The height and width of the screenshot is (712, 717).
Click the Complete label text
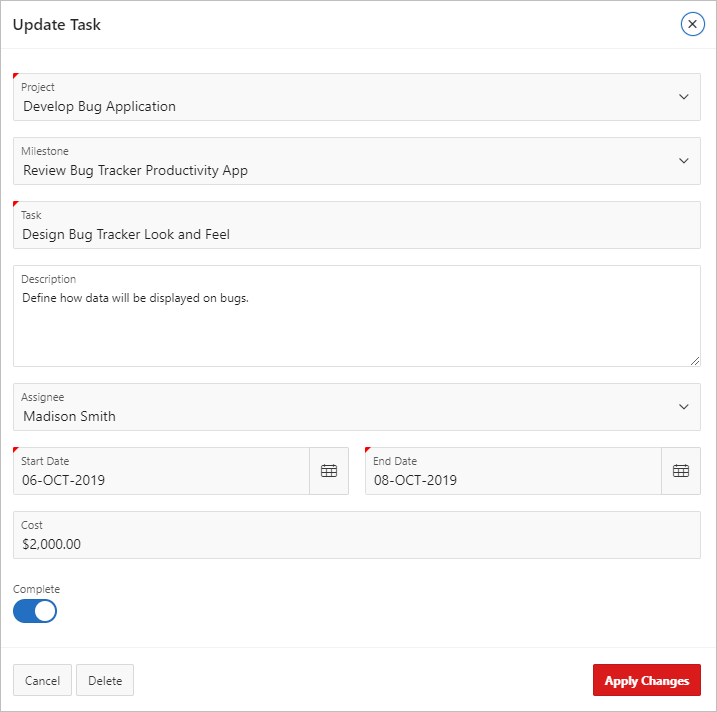36,589
